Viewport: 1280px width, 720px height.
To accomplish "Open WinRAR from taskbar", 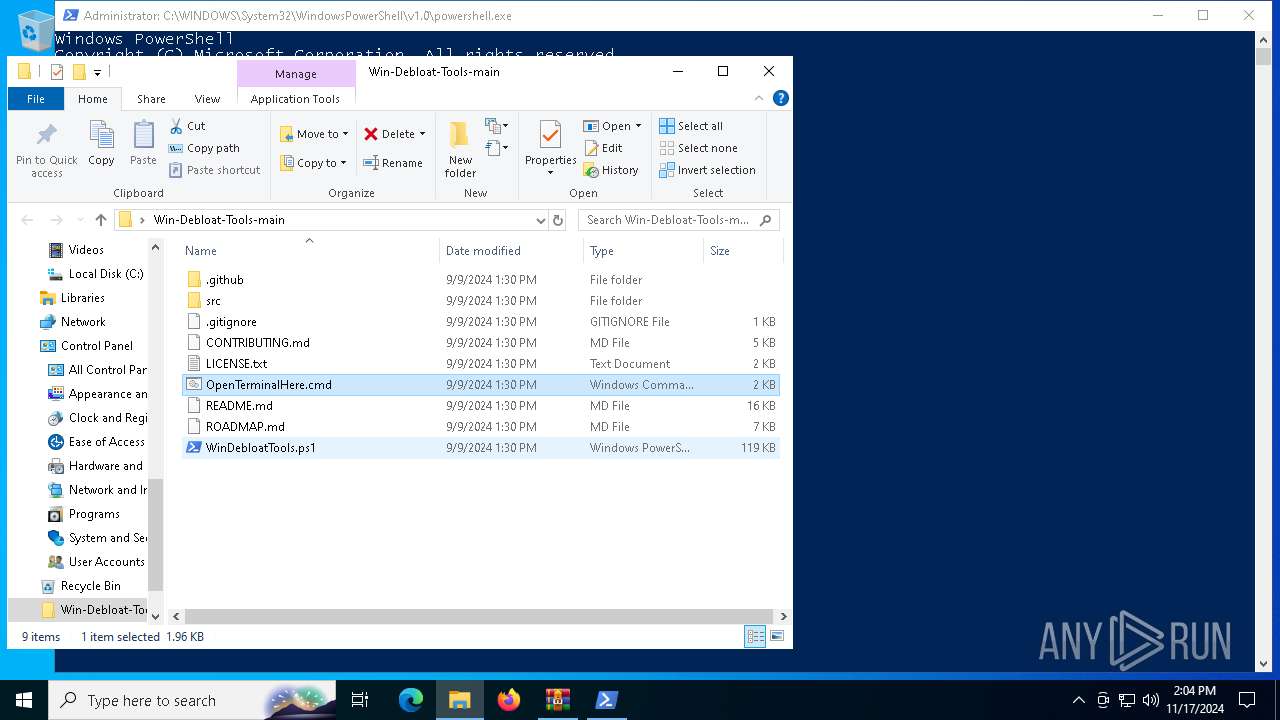I will point(558,700).
